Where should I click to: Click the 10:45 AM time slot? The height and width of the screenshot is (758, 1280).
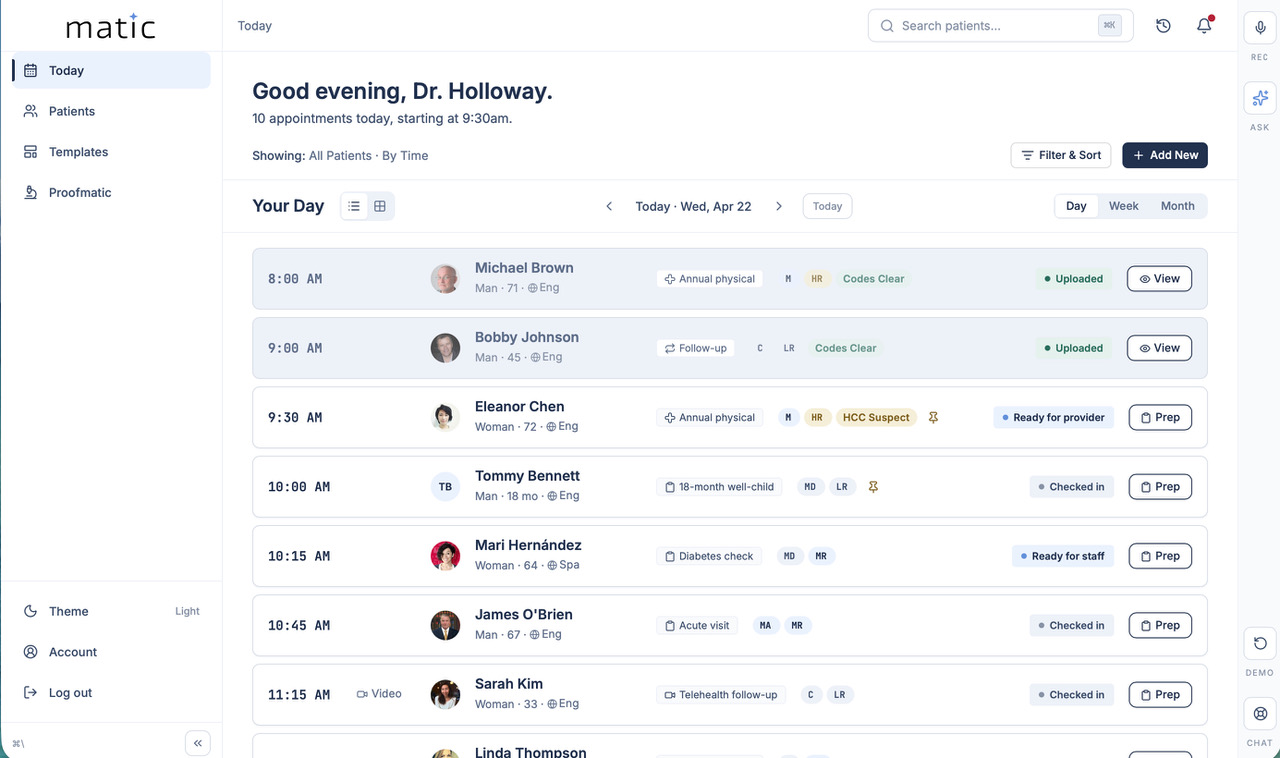[x=298, y=625]
